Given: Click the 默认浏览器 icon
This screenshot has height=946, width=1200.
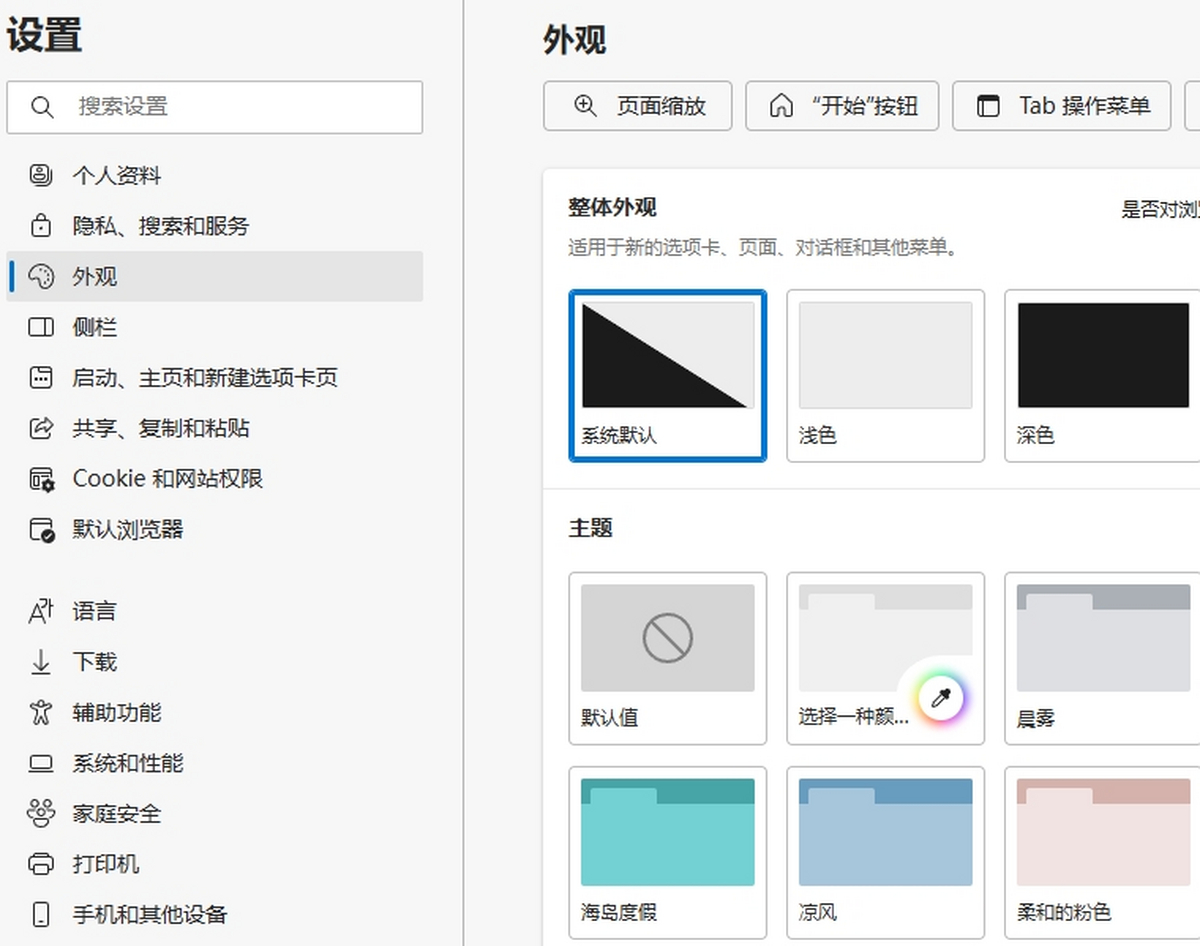Looking at the screenshot, I should [41, 530].
